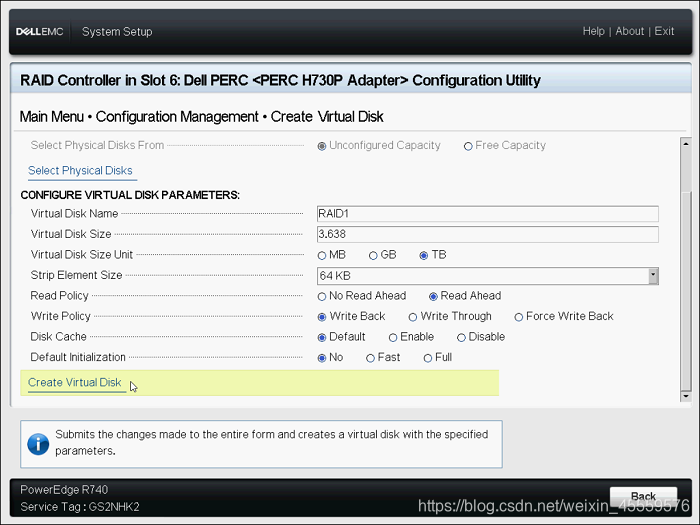The width and height of the screenshot is (700, 525).
Task: Set read policy to Read Ahead
Action: click(433, 297)
